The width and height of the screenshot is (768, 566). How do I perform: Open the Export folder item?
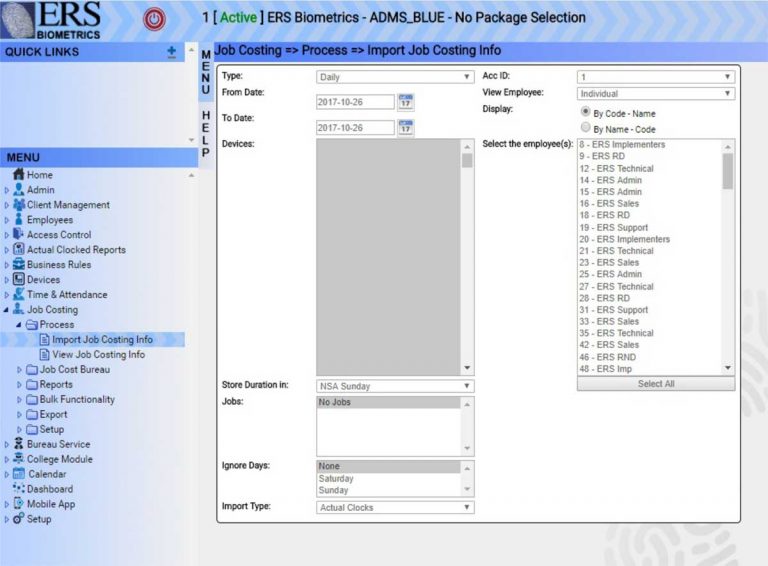point(53,414)
